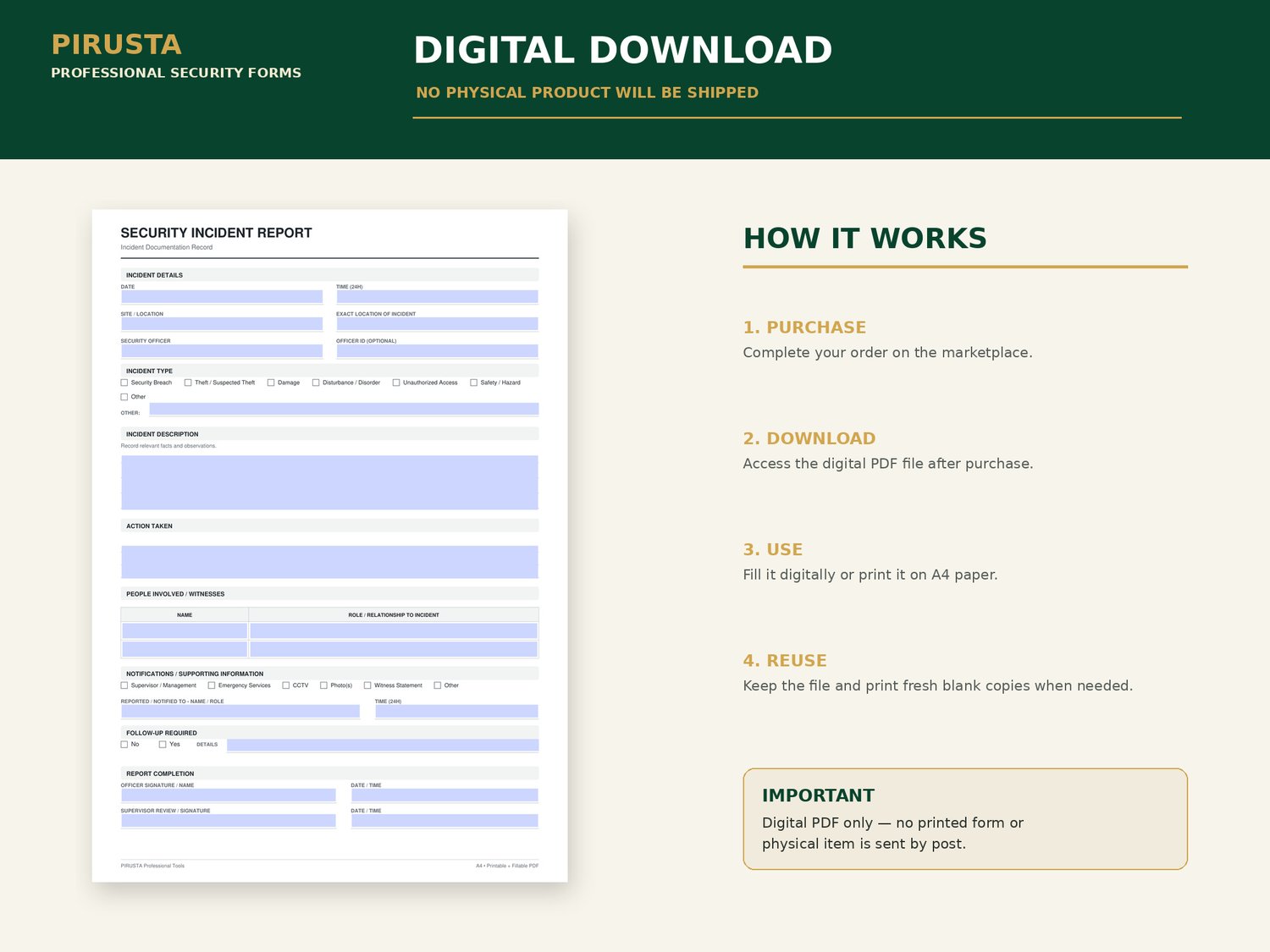Tick the Safety / Hazard checkbox
Image resolution: width=1270 pixels, height=952 pixels.
click(474, 382)
